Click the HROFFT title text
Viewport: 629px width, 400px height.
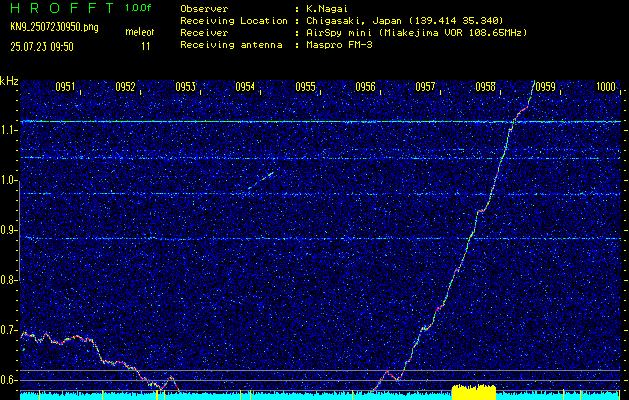point(62,8)
